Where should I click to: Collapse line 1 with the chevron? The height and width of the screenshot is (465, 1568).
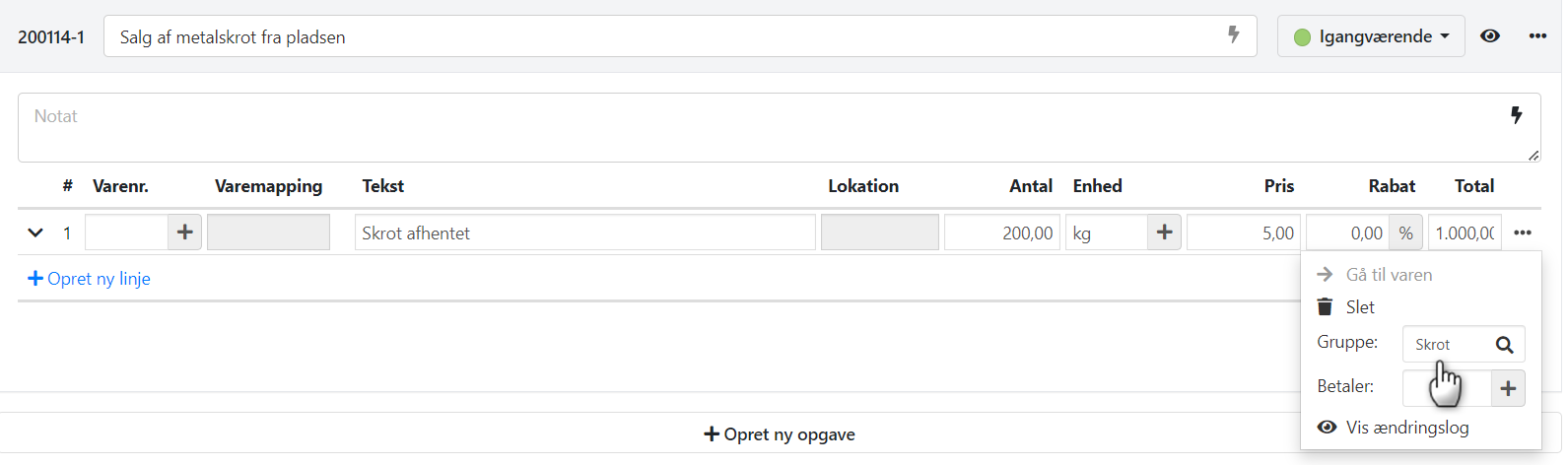(x=35, y=233)
